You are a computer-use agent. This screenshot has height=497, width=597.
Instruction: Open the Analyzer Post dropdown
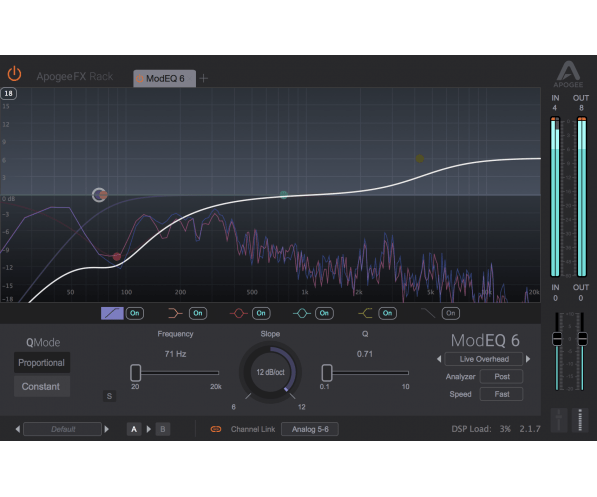501,377
